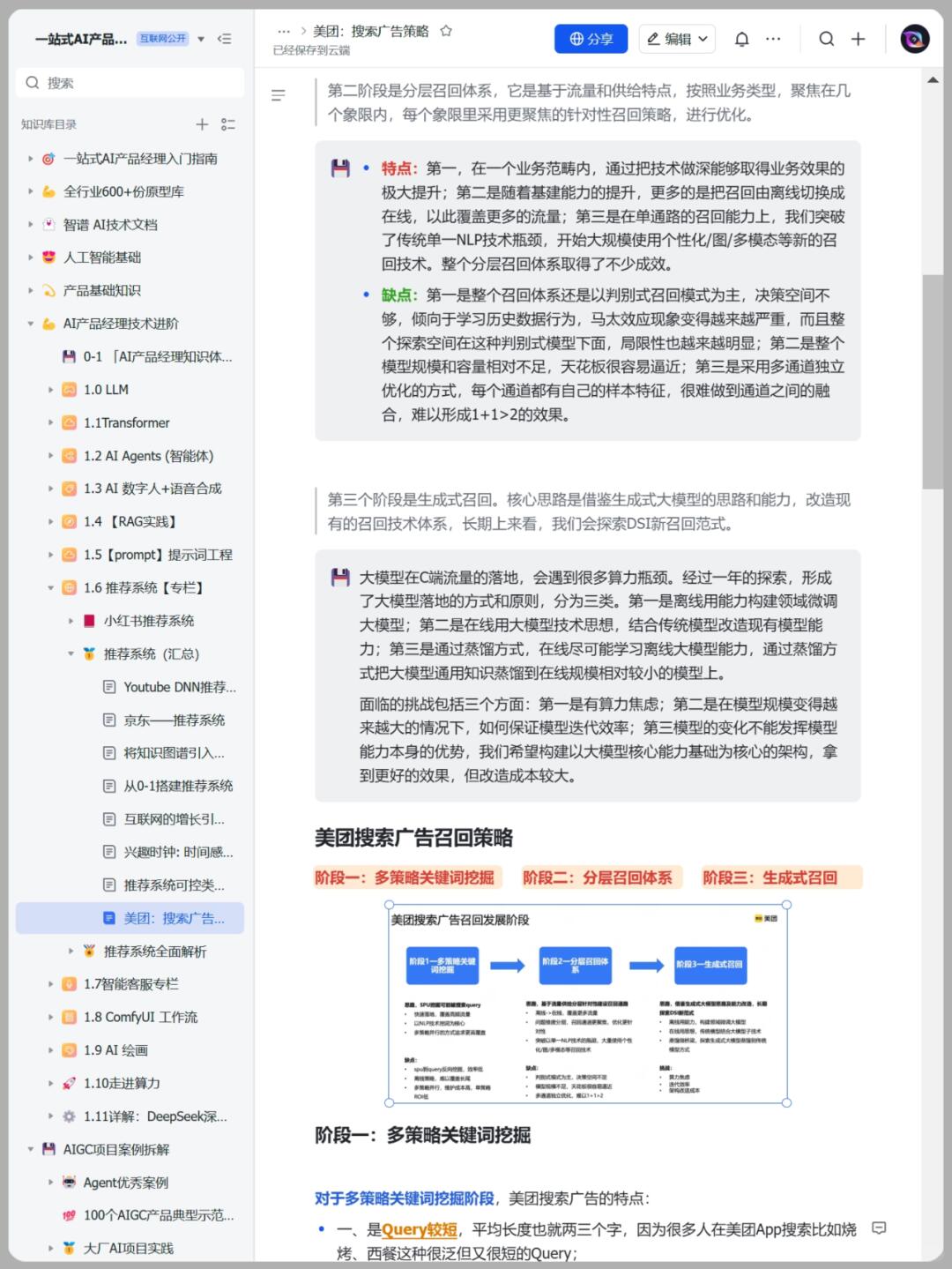
Task: Add a new item to knowledge base directory
Action: click(x=202, y=124)
